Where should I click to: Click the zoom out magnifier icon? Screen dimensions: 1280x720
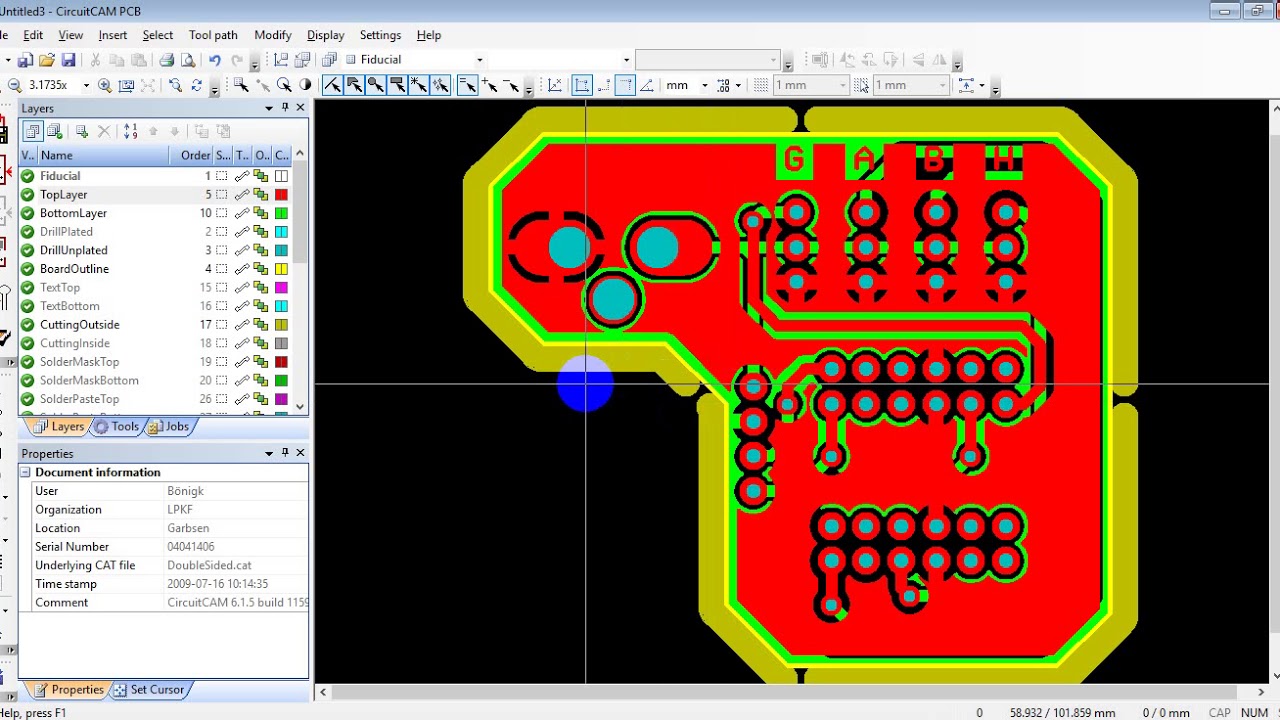[15, 85]
